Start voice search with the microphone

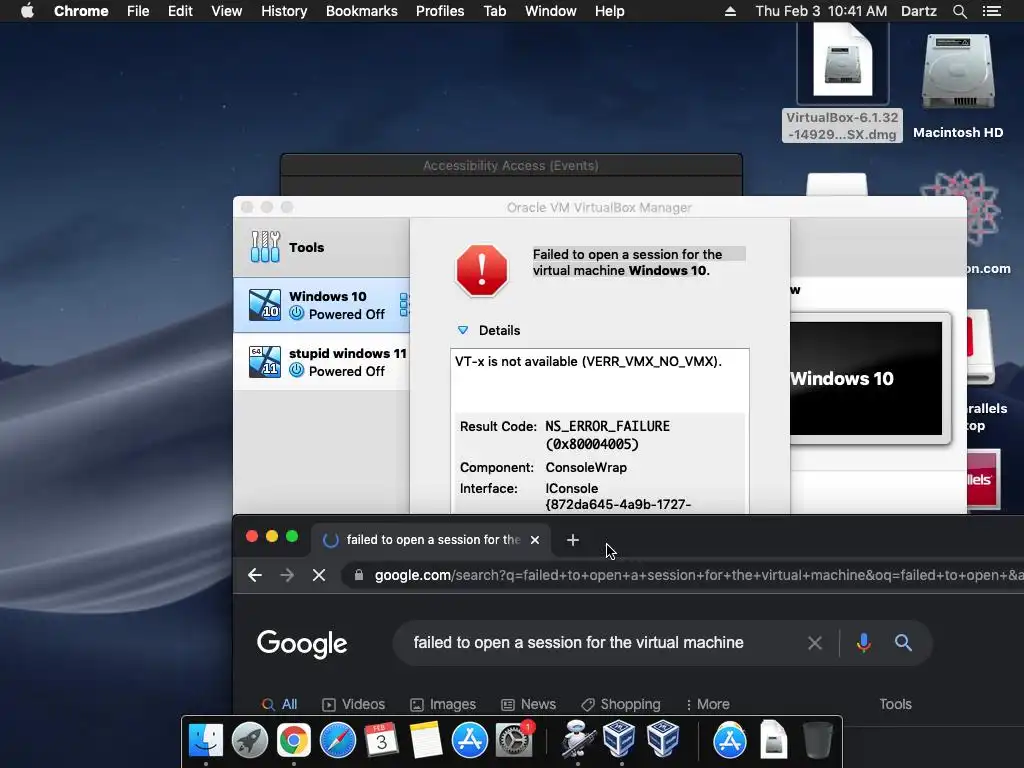pyautogui.click(x=863, y=643)
